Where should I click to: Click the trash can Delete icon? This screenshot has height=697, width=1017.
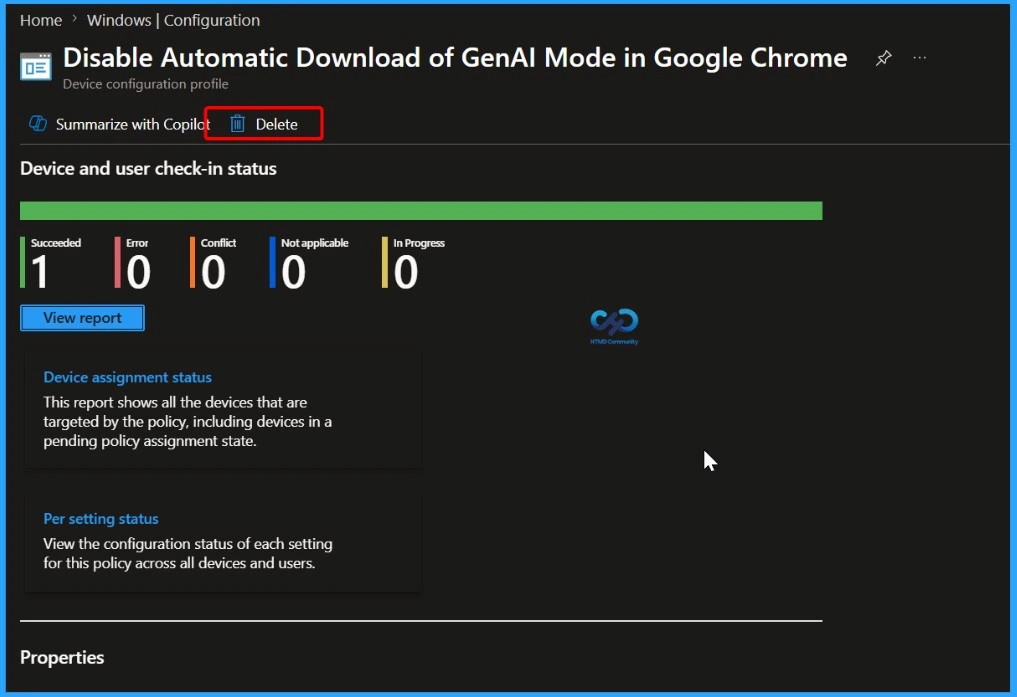click(x=237, y=123)
